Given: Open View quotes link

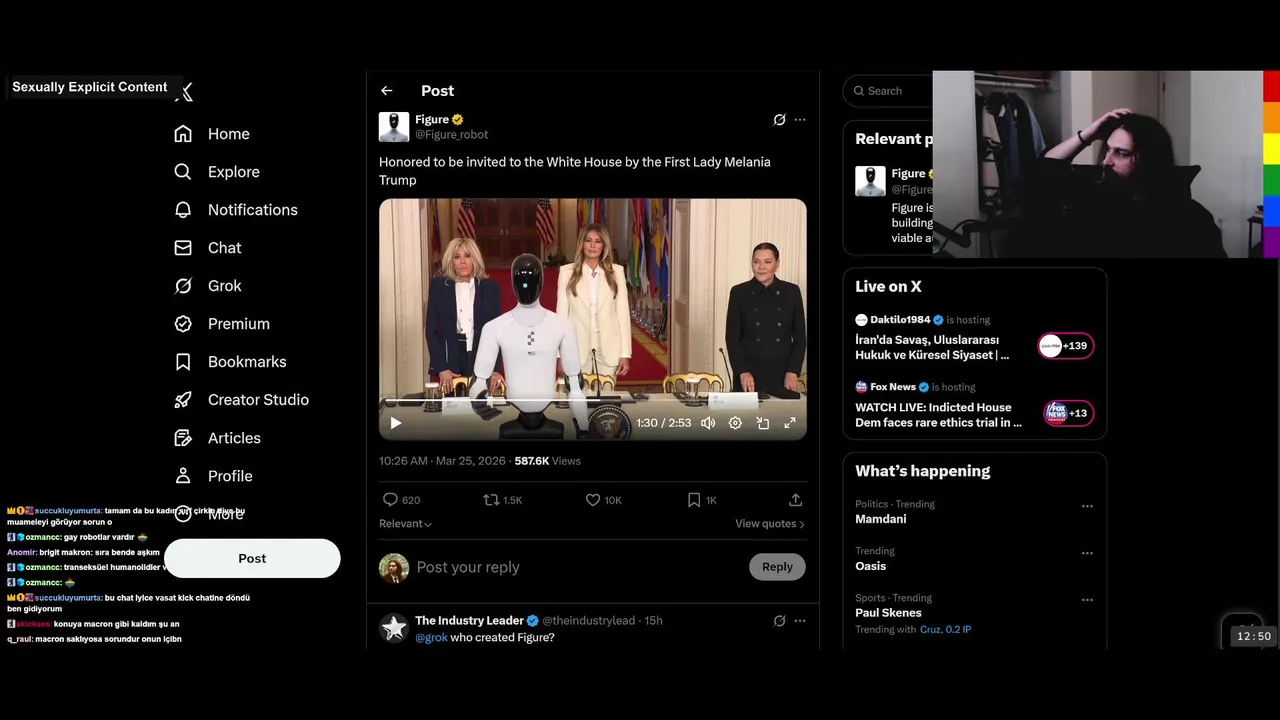Looking at the screenshot, I should pyautogui.click(x=770, y=524).
